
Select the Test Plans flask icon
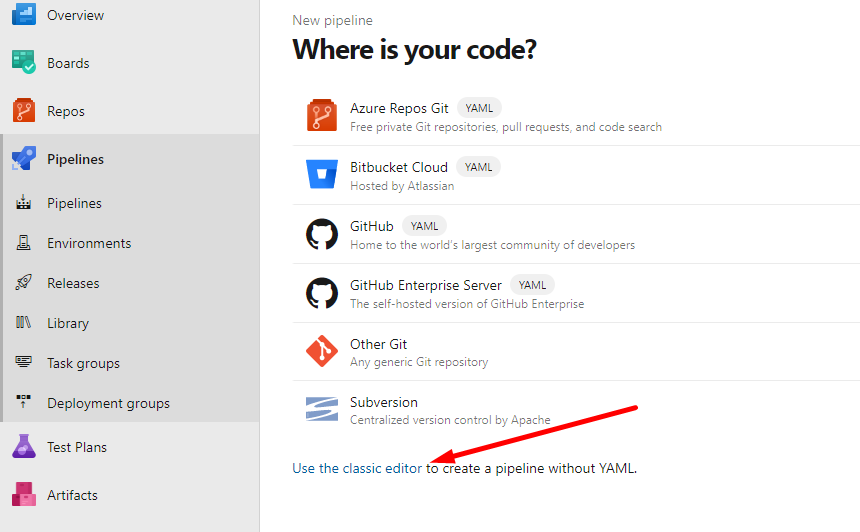tap(24, 447)
